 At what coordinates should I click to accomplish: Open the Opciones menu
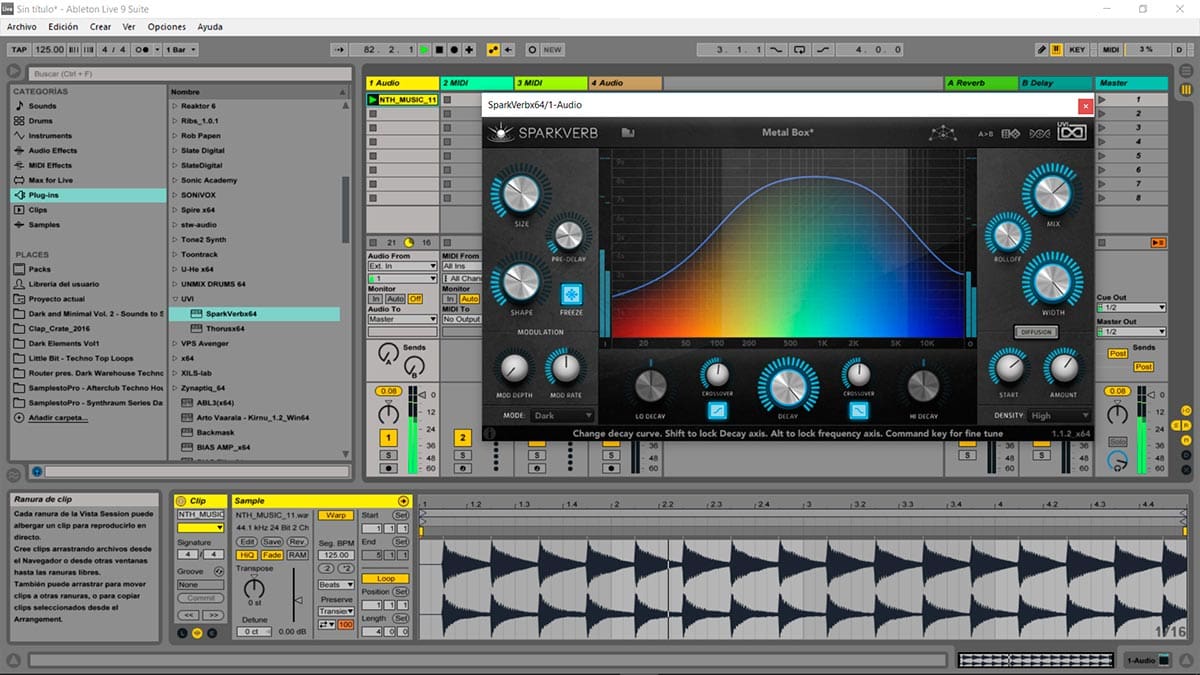pos(167,27)
